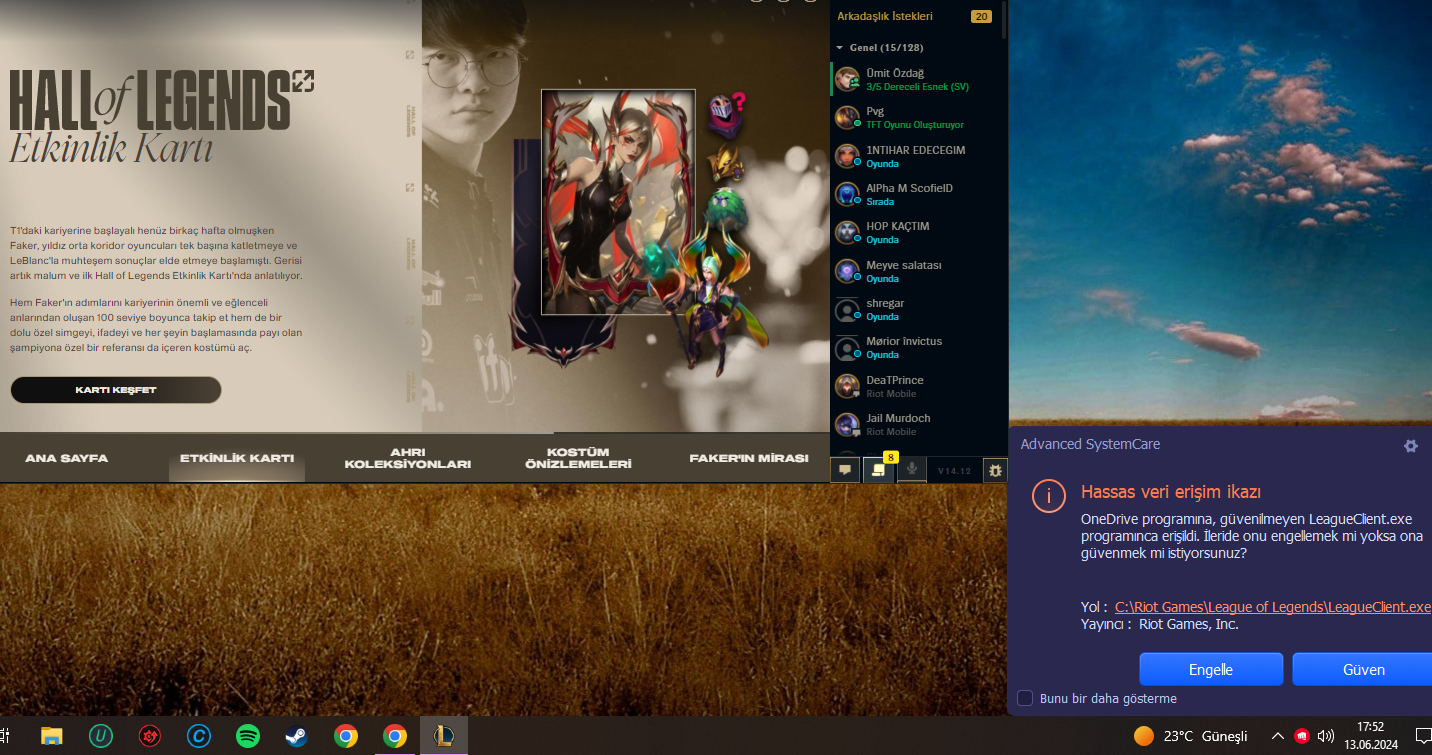Open the Ahri skin splash art card

pyautogui.click(x=618, y=202)
